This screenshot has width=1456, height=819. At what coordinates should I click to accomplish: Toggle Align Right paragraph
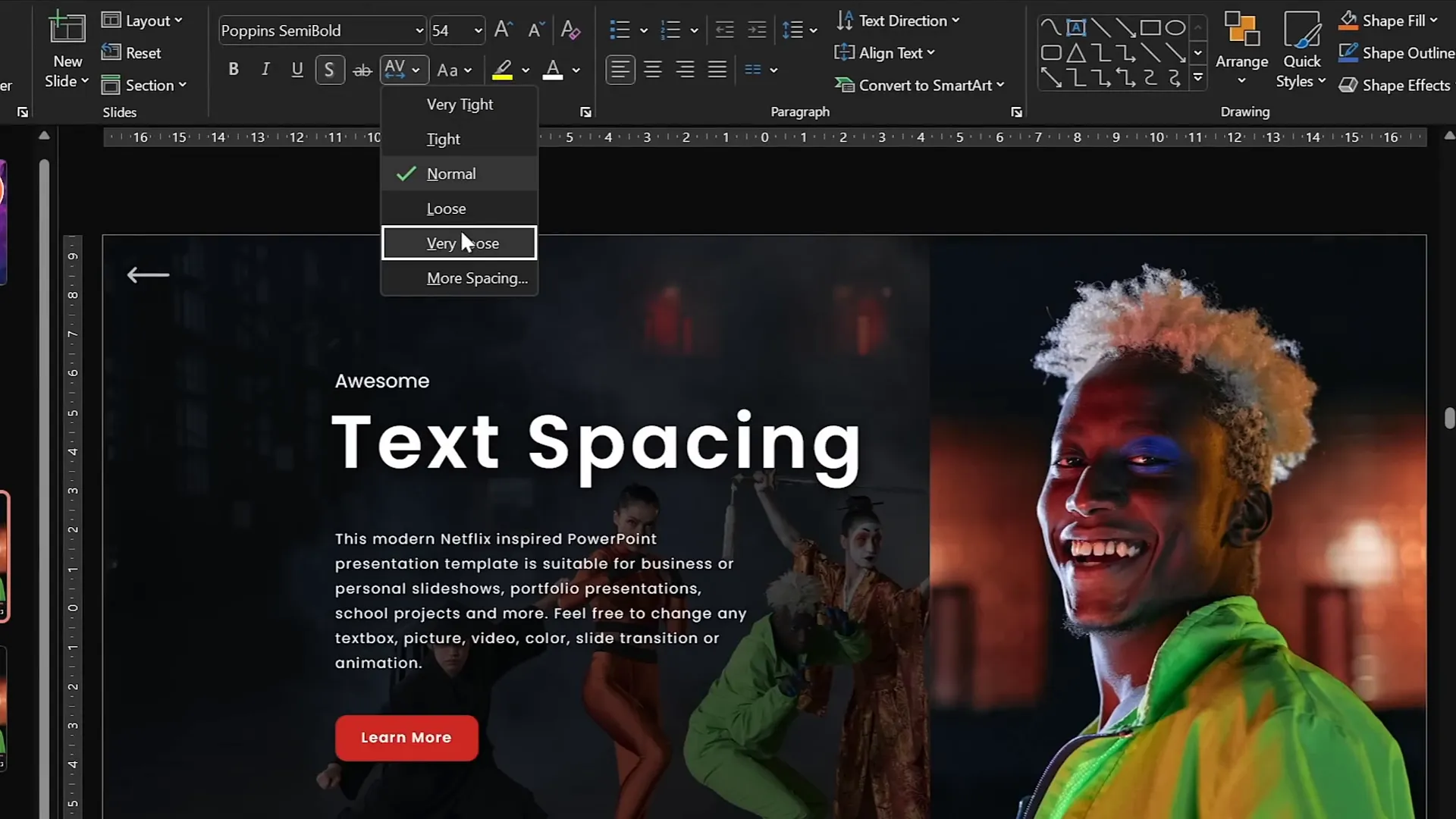[x=685, y=70]
